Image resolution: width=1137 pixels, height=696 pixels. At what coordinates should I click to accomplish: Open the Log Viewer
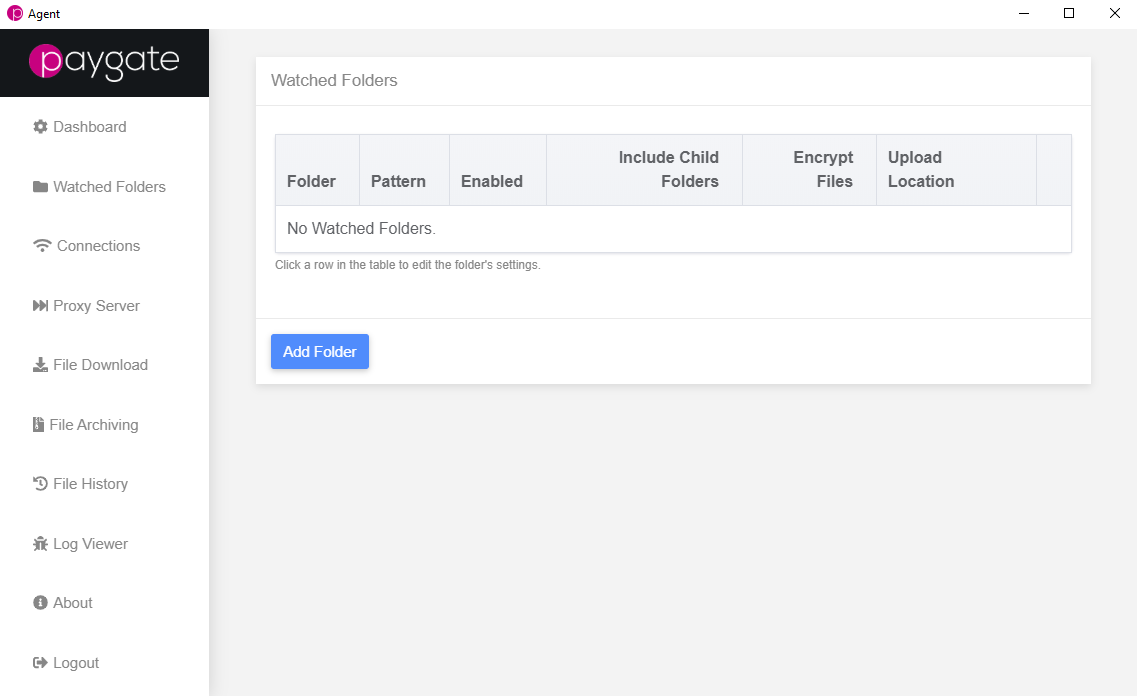(80, 544)
